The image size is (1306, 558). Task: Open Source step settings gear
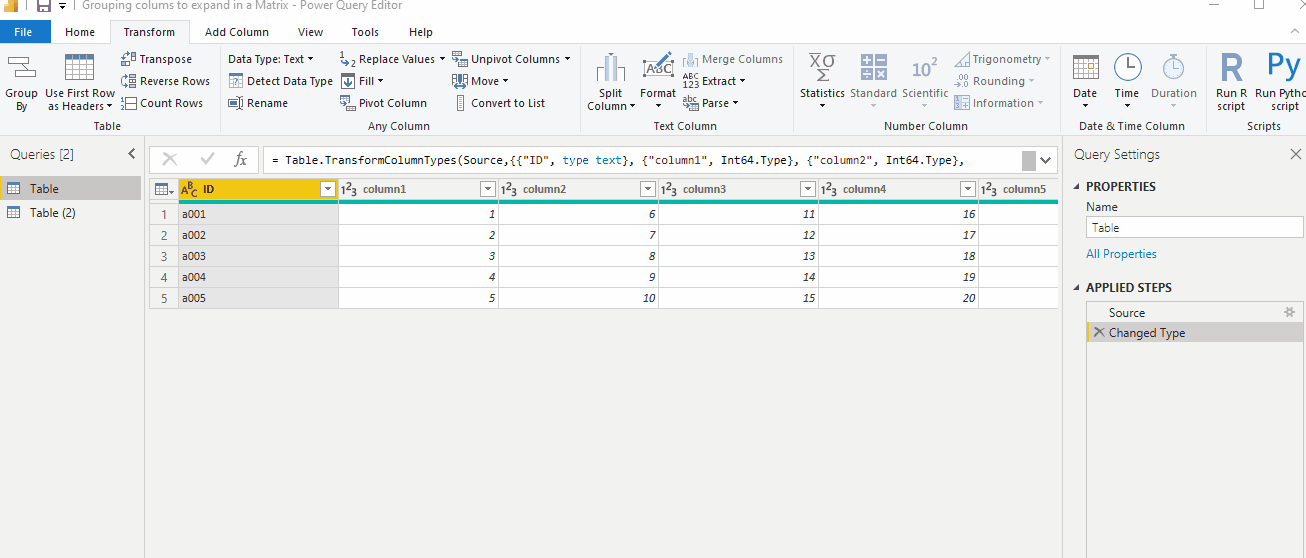[1289, 313]
